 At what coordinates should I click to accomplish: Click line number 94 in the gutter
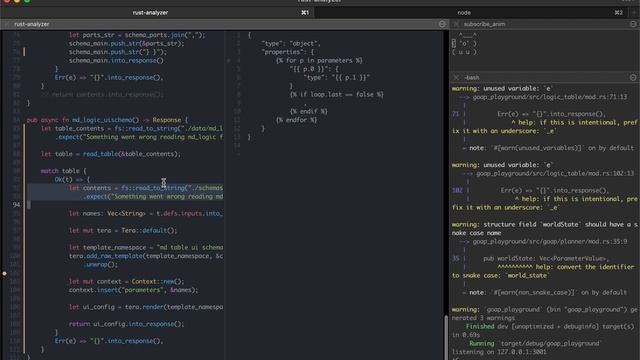pyautogui.click(x=16, y=205)
